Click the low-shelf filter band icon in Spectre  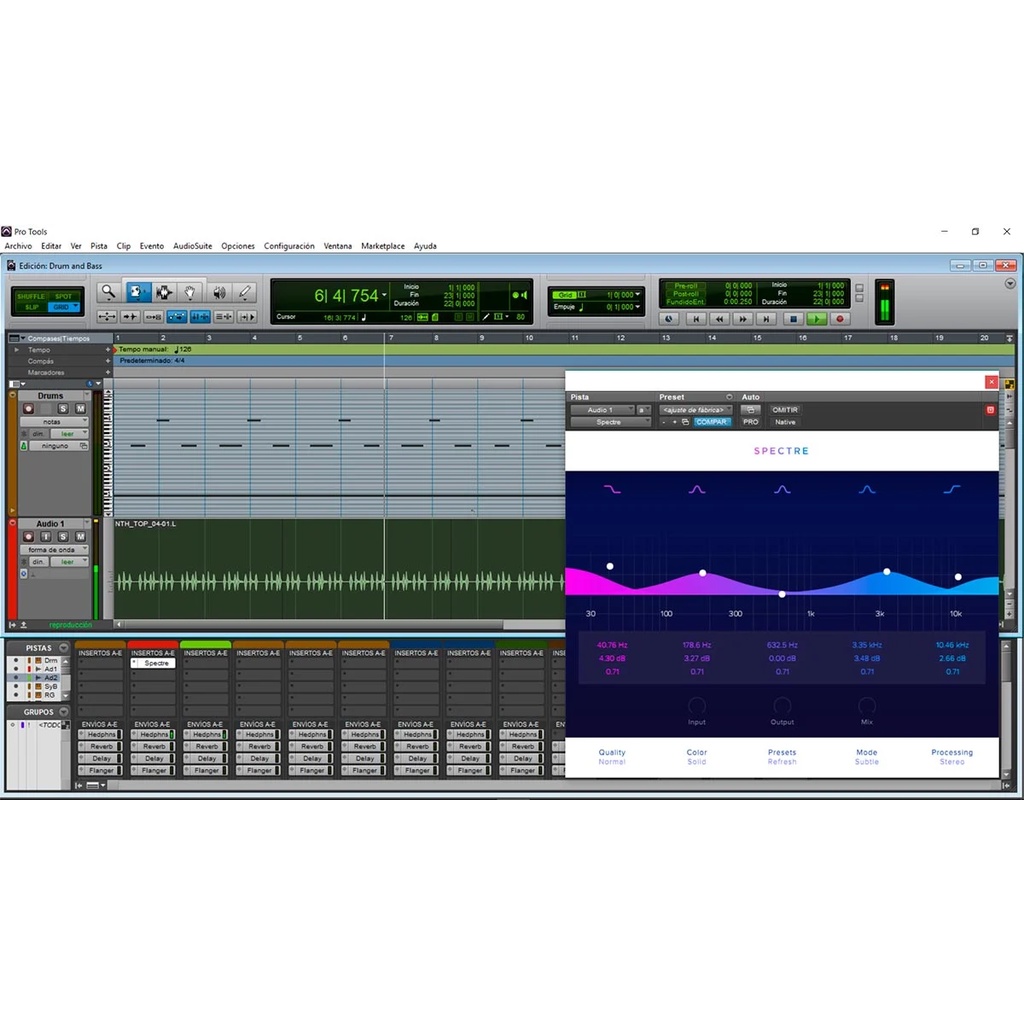(612, 489)
